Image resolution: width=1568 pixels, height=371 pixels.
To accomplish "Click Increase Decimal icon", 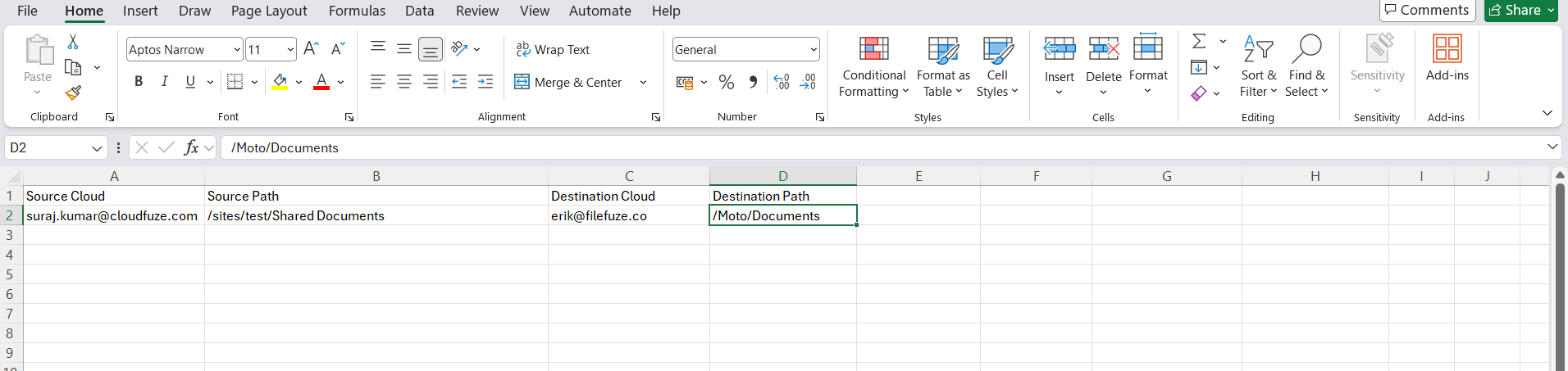I will [782, 82].
